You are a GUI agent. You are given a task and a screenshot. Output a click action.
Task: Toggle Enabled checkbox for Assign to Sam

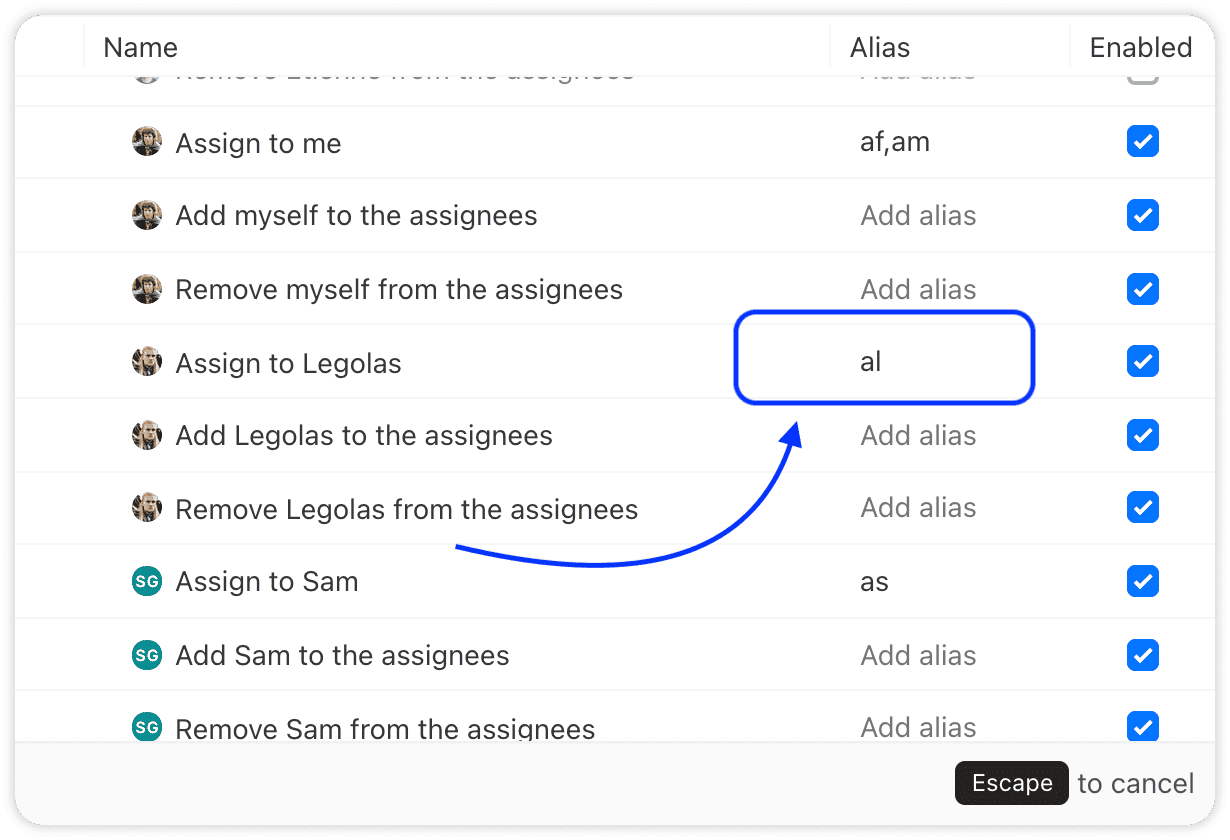point(1142,581)
